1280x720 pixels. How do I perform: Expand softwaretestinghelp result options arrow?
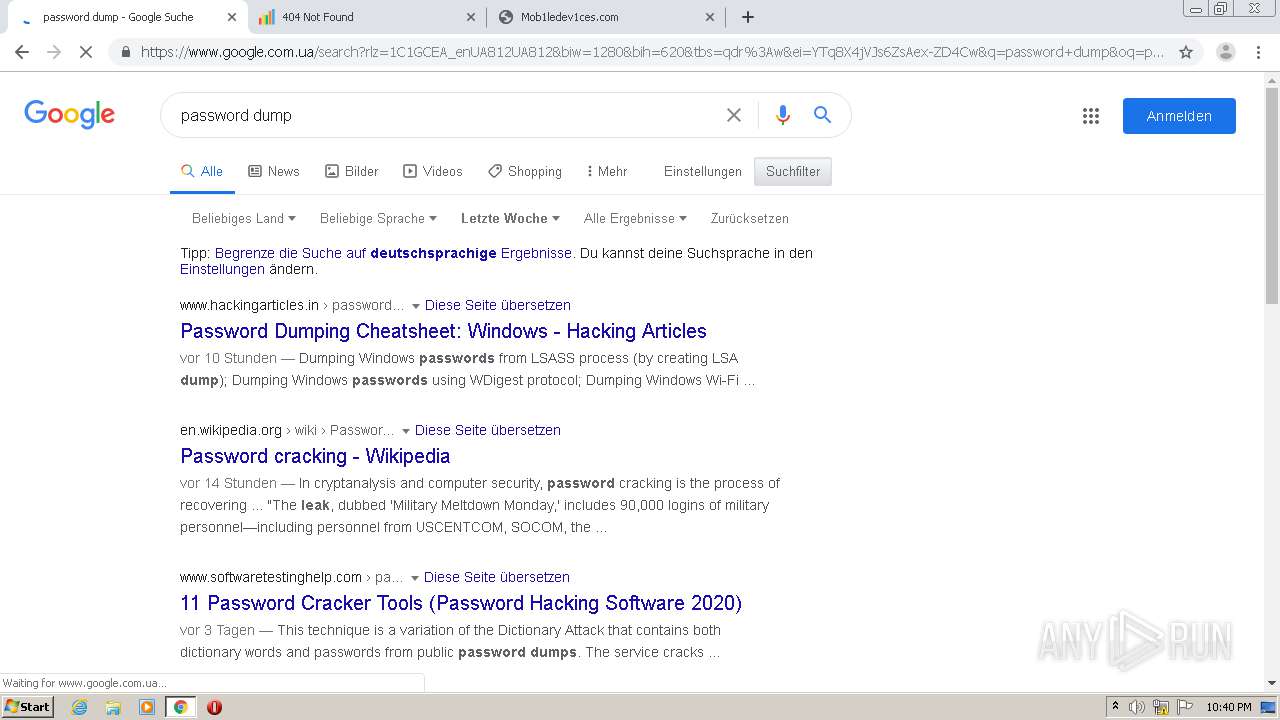tap(414, 578)
